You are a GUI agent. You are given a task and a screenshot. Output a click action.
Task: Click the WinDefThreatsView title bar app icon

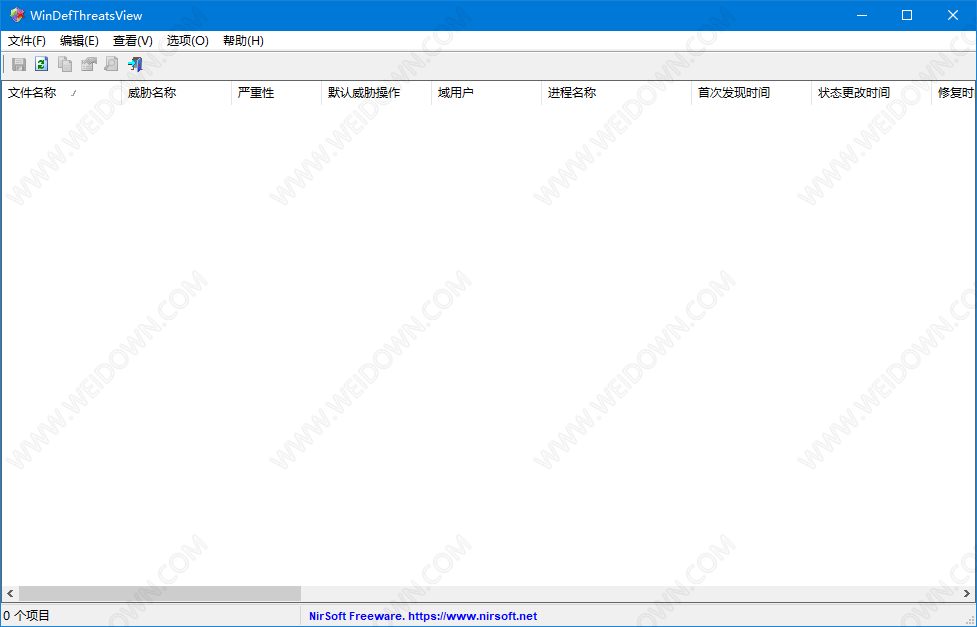17,15
